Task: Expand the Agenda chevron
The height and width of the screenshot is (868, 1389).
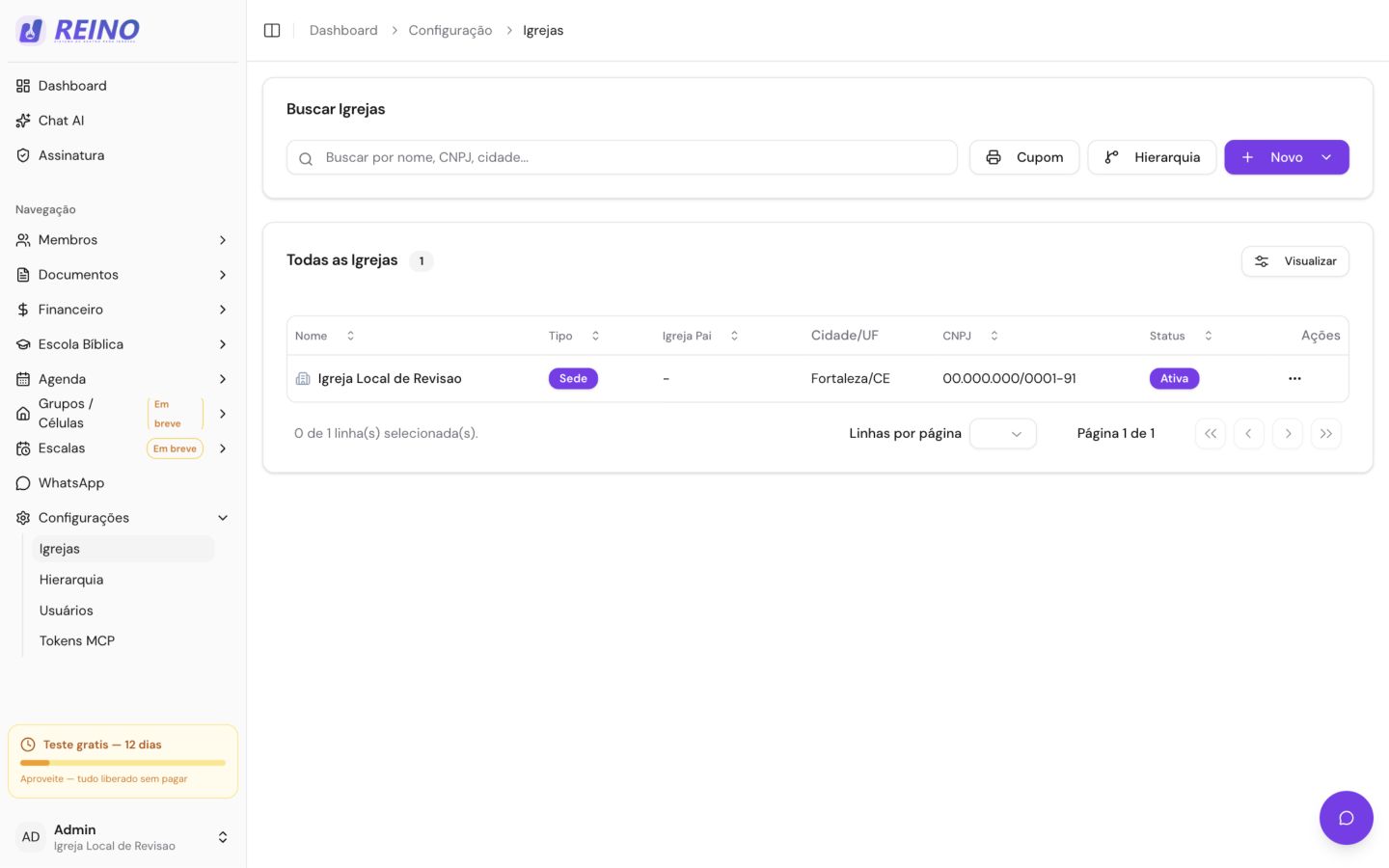Action: (223, 379)
